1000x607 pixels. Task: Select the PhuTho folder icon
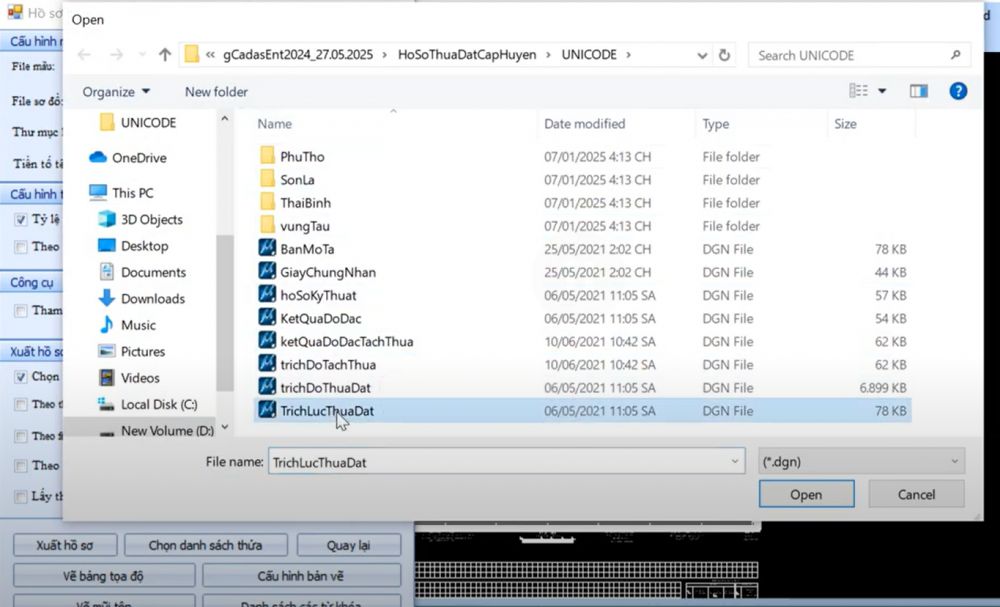coord(267,157)
